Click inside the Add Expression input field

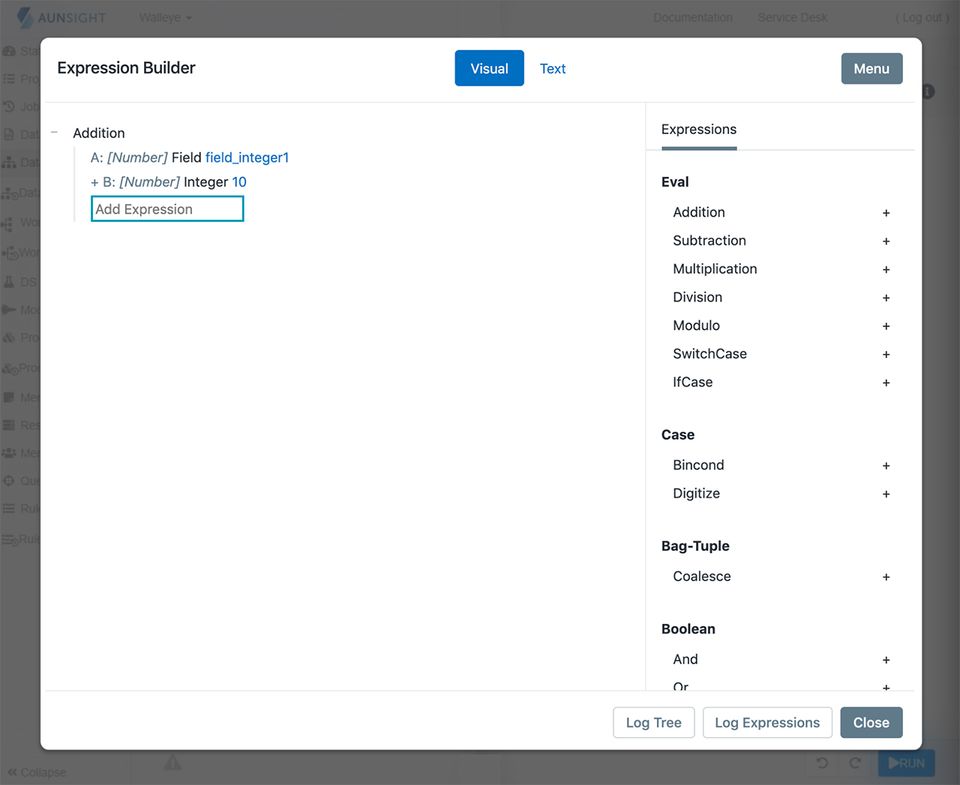click(166, 209)
